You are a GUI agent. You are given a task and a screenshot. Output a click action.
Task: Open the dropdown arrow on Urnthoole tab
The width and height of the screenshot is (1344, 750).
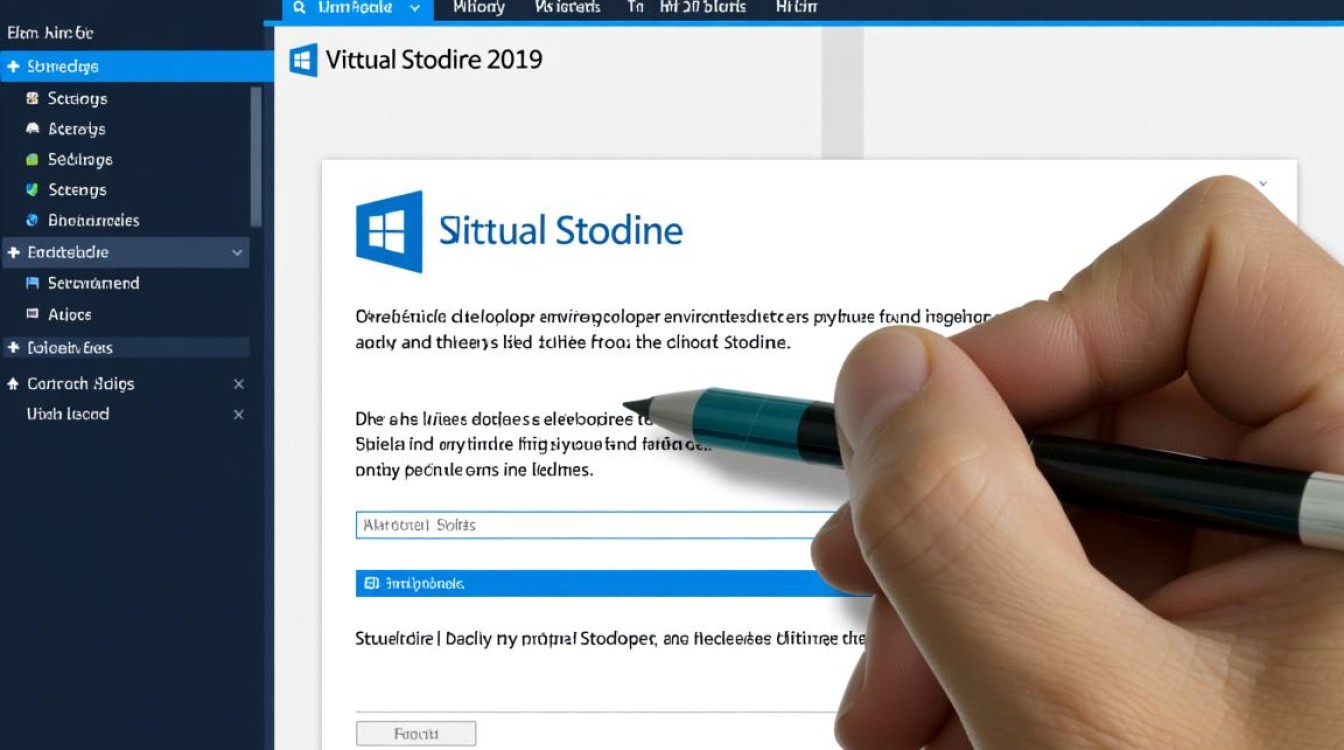[415, 8]
